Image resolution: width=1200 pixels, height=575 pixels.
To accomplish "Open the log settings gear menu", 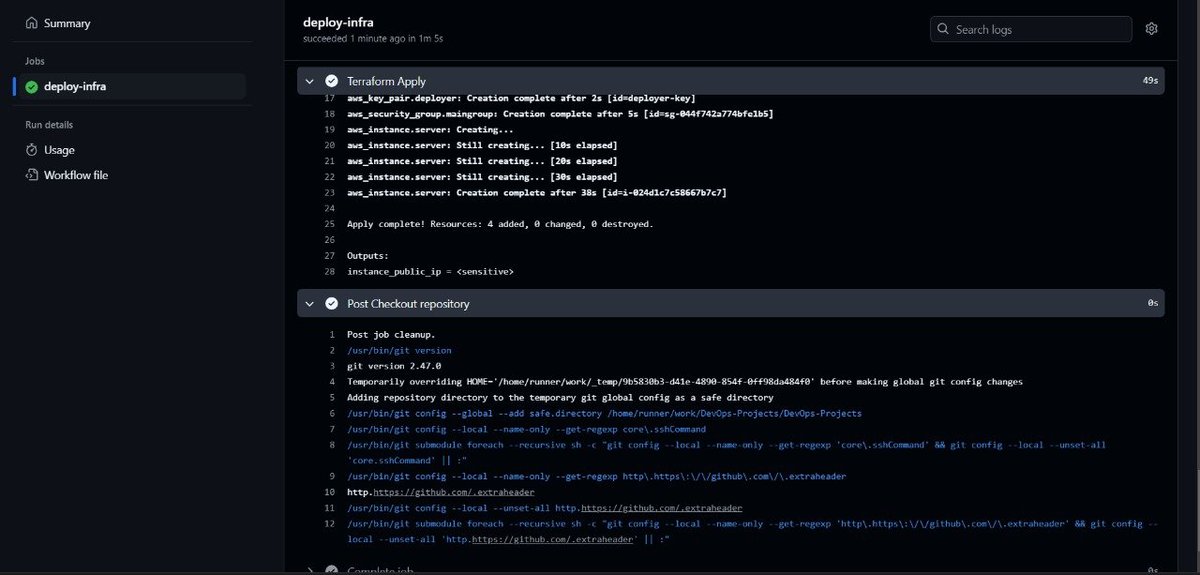I will [1151, 29].
